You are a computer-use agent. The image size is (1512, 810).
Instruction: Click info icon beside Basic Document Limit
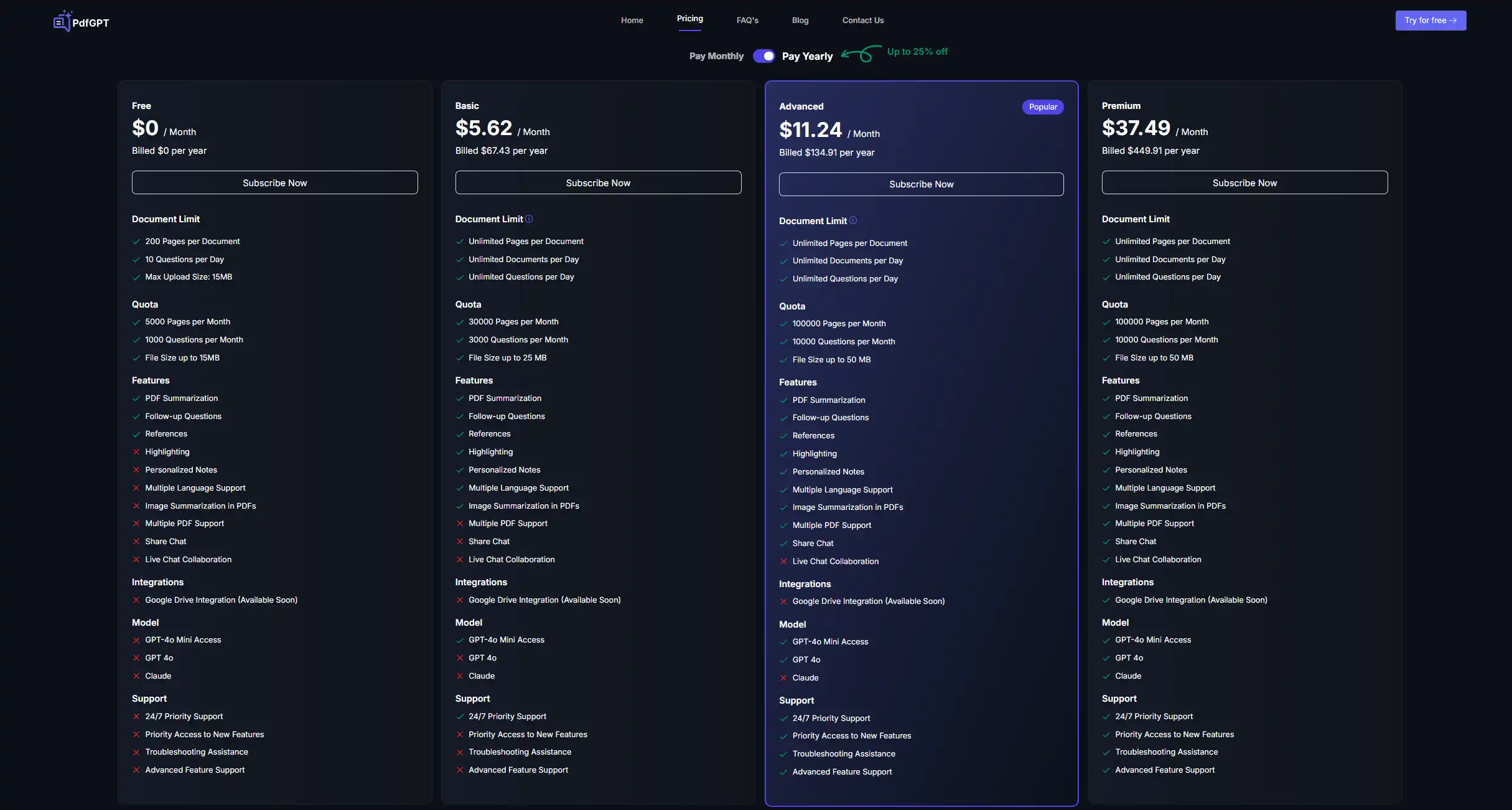[529, 219]
